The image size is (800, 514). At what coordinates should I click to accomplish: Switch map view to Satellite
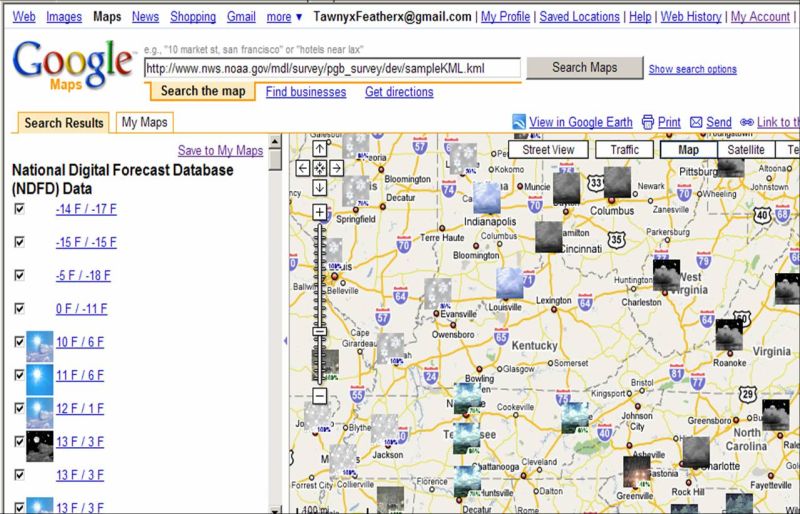(x=745, y=150)
